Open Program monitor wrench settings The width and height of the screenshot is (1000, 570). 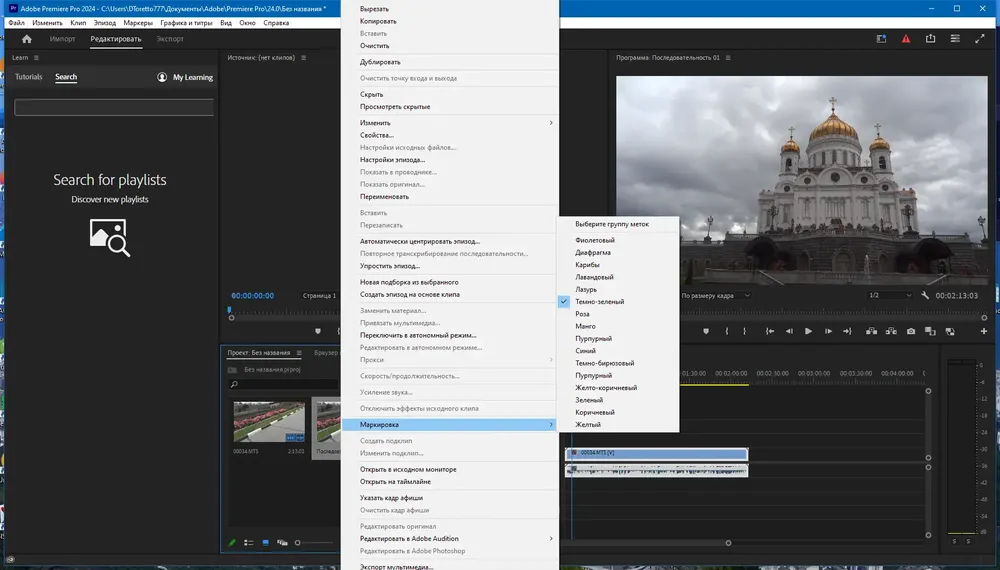925,295
